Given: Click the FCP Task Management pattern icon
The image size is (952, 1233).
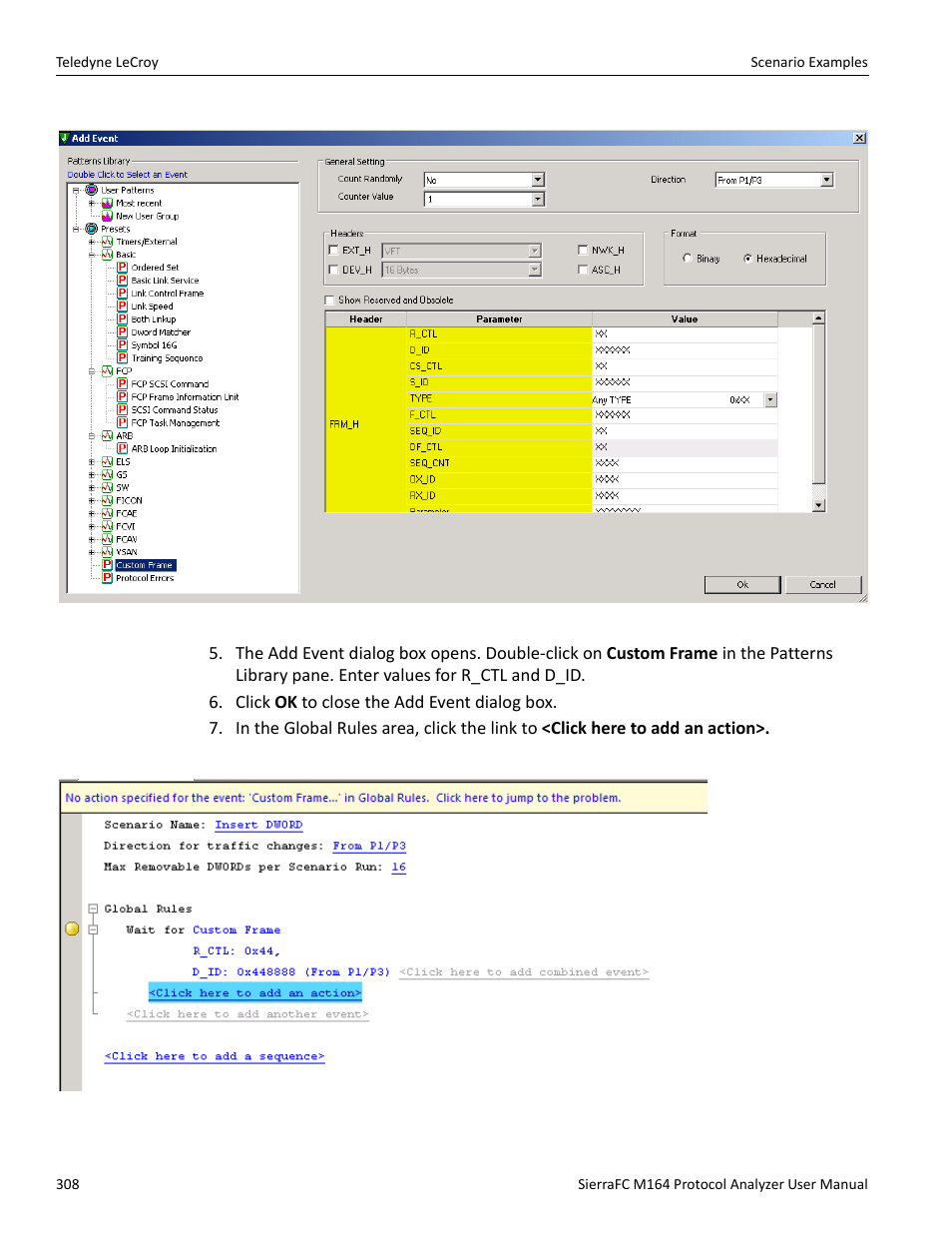Looking at the screenshot, I should [123, 423].
